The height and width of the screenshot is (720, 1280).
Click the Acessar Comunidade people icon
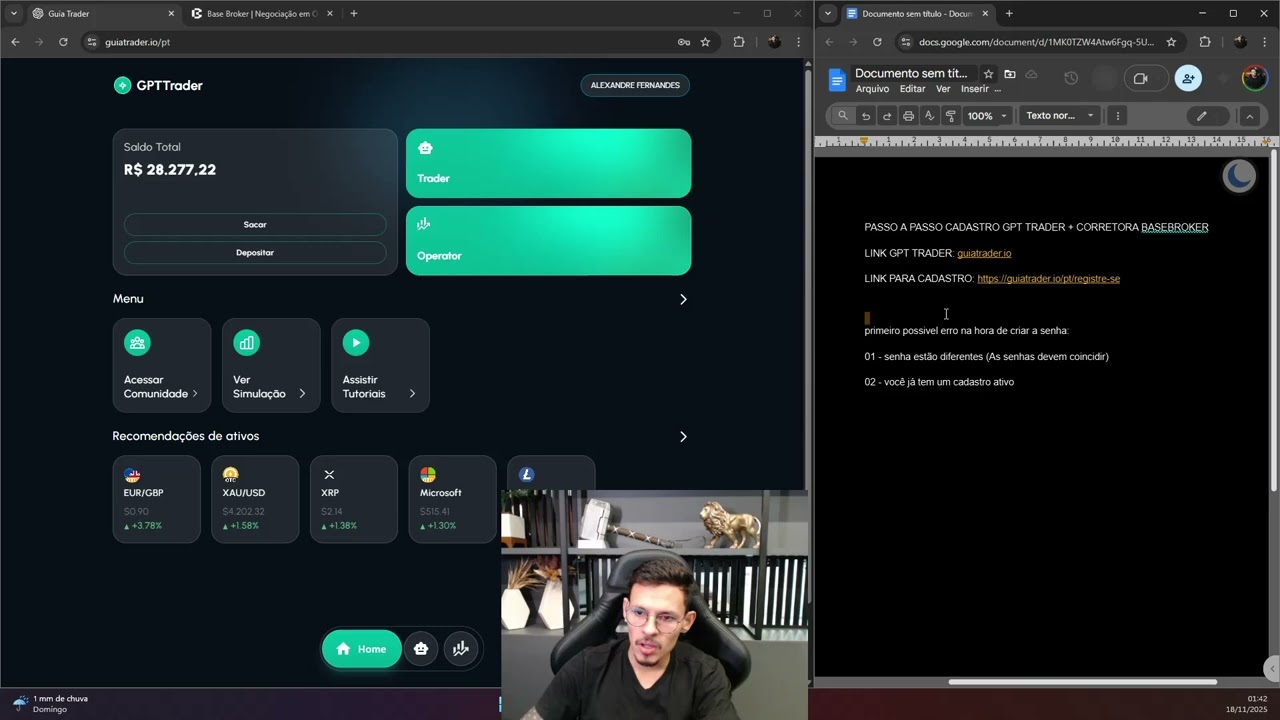coord(137,343)
